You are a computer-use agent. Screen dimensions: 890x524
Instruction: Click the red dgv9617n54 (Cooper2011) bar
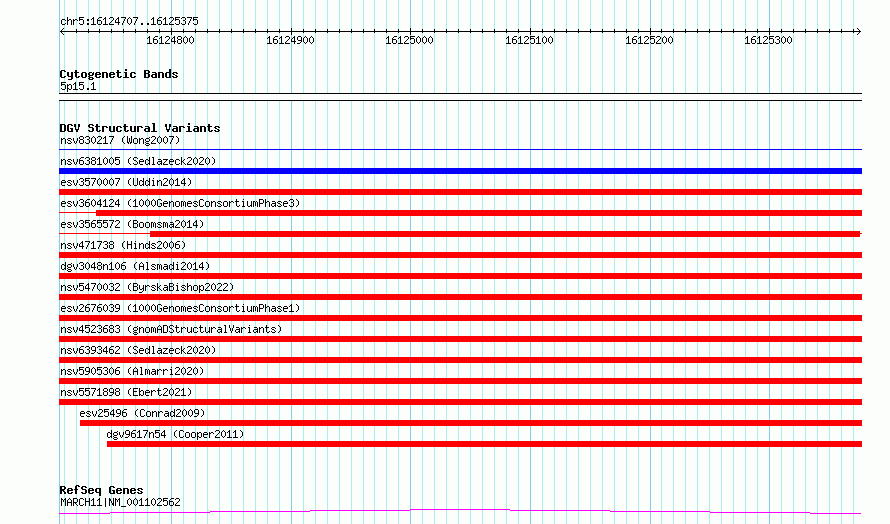[484, 444]
